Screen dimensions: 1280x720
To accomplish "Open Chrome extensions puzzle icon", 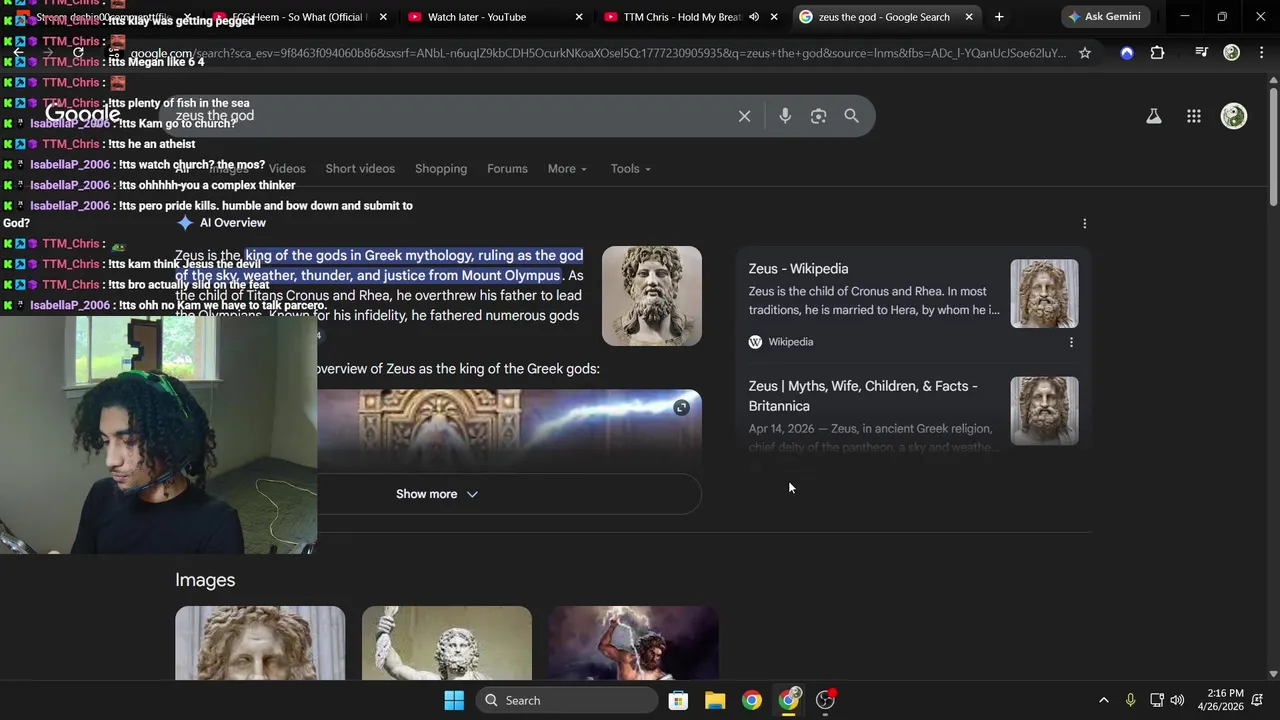I will pyautogui.click(x=1157, y=53).
